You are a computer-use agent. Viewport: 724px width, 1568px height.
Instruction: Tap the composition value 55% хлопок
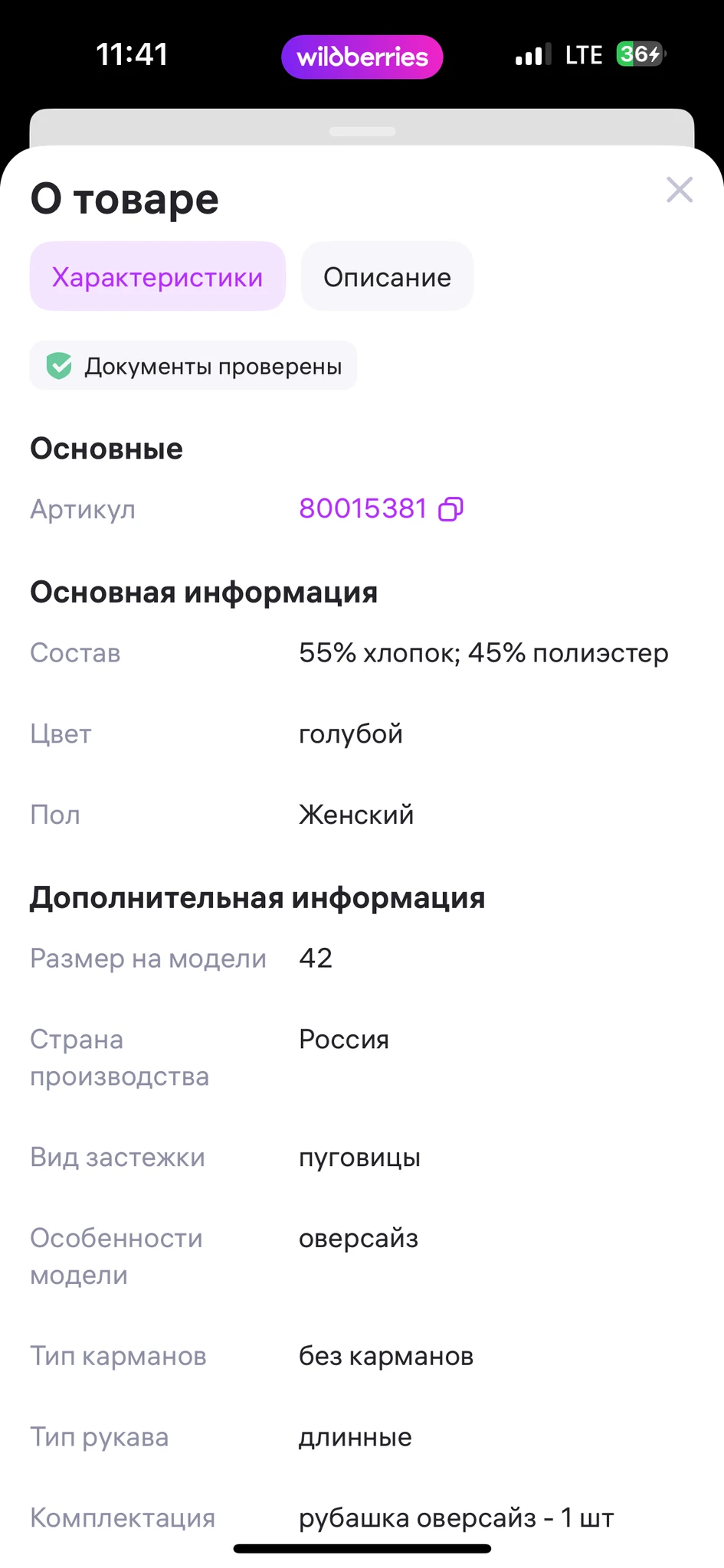coord(483,653)
